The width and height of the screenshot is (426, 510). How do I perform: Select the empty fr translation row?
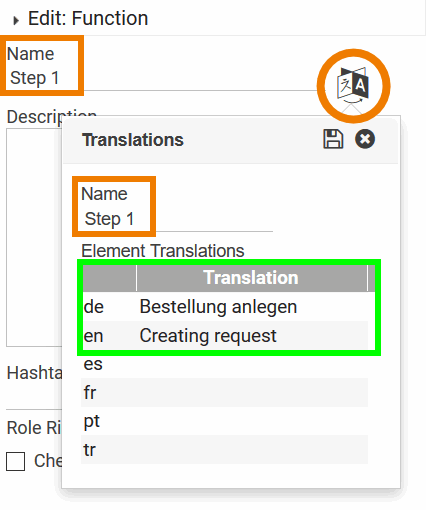pos(224,392)
